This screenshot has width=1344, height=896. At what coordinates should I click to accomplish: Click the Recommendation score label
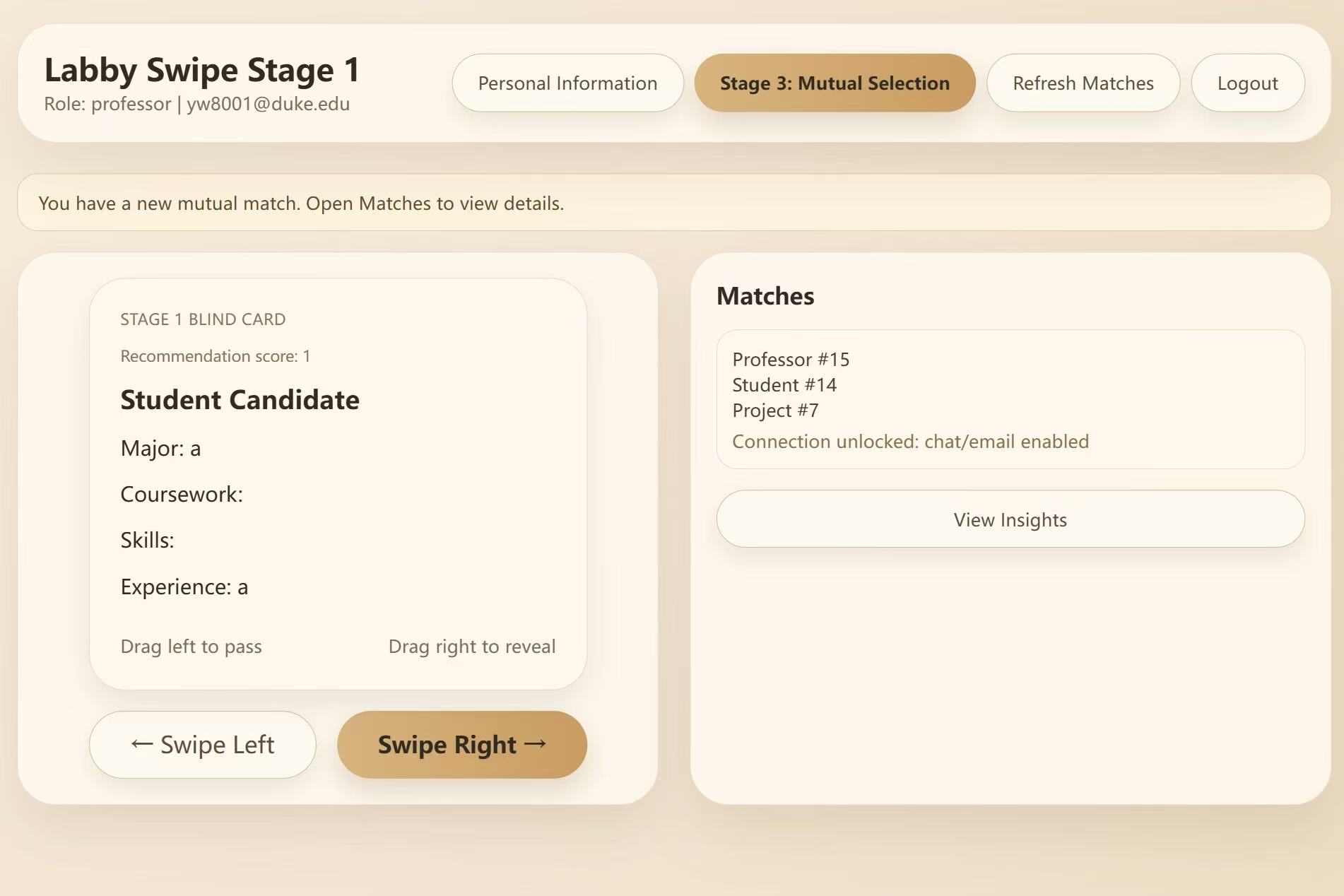tap(216, 355)
